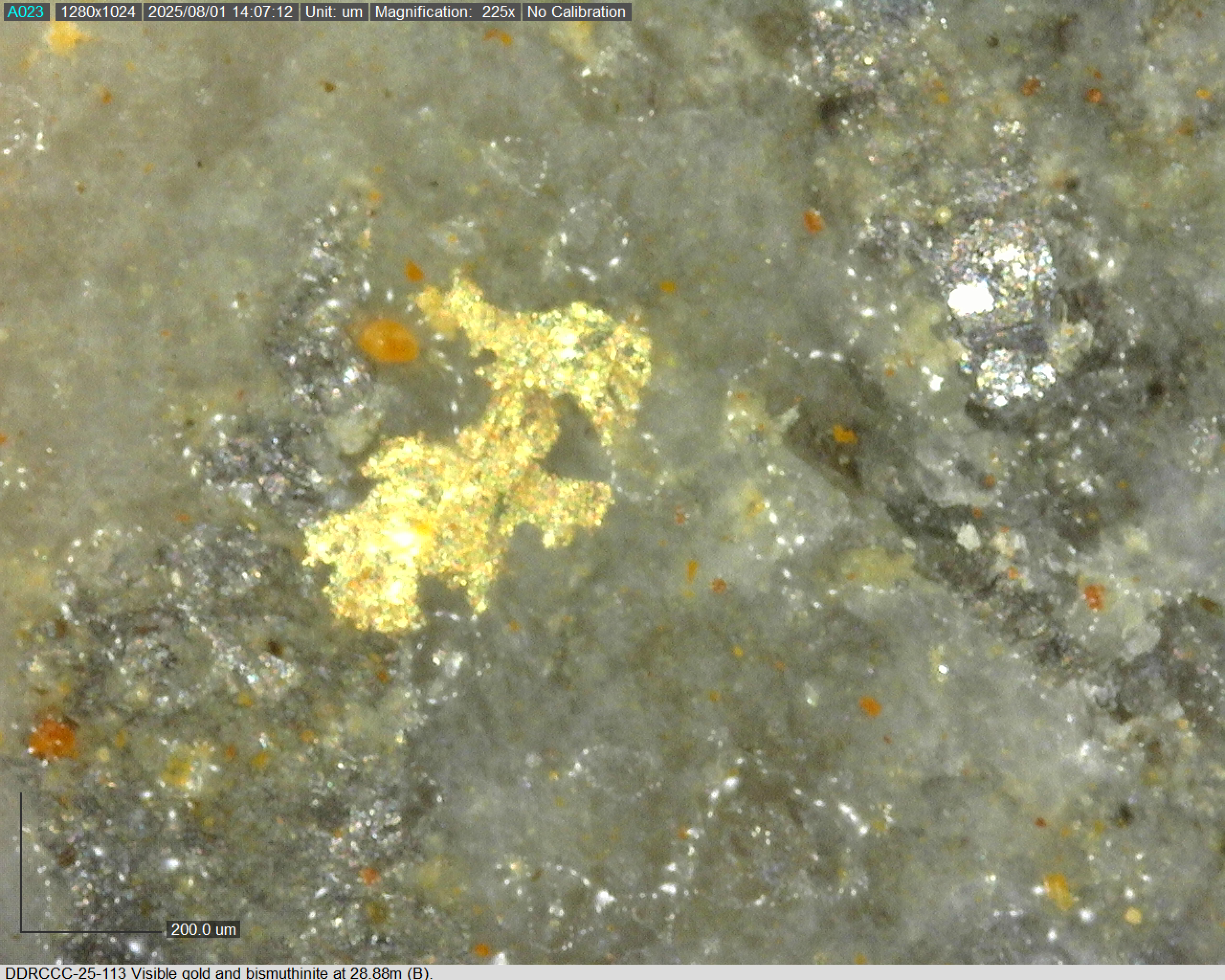Click the Unit: um label
The image size is (1225, 980).
tap(334, 12)
